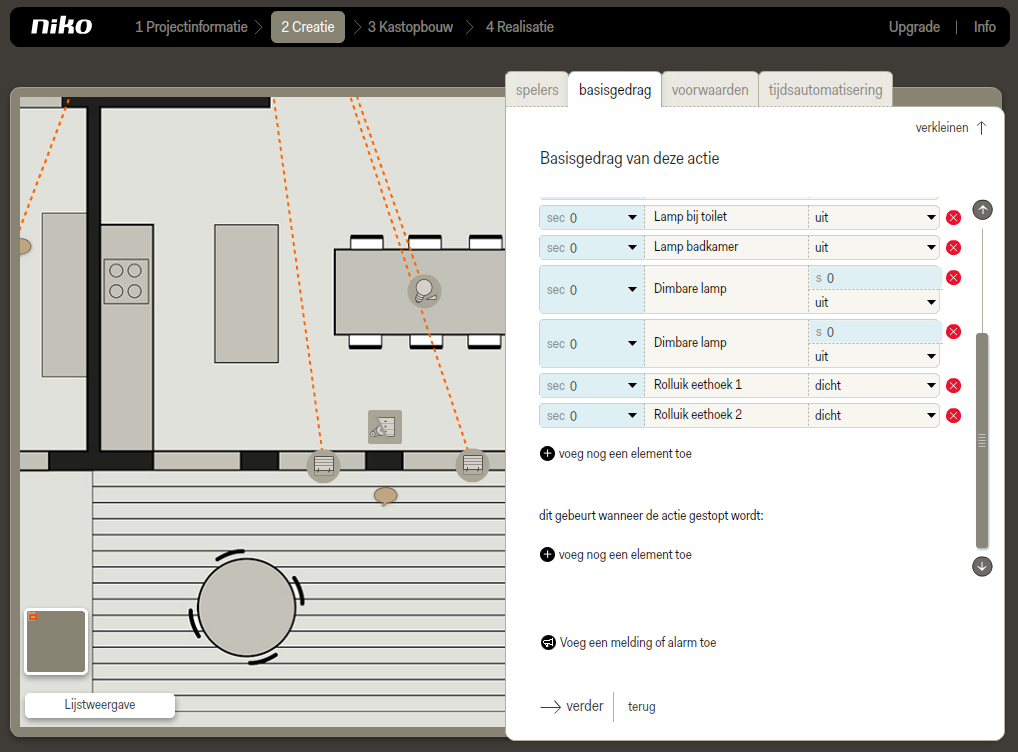Click the Upgrade link
Image resolution: width=1018 pixels, height=752 pixels.
[914, 27]
